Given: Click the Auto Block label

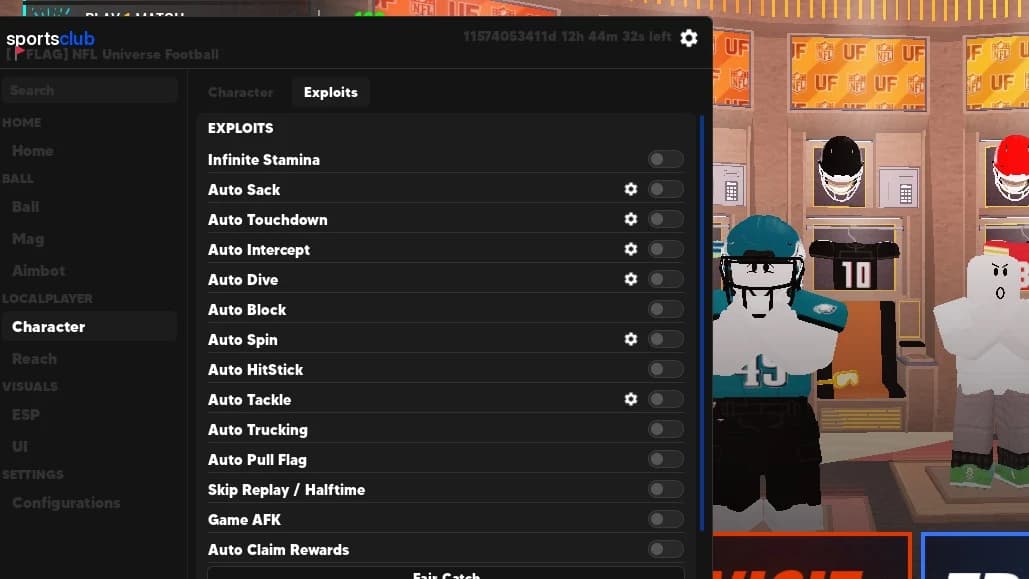Looking at the screenshot, I should 247,309.
